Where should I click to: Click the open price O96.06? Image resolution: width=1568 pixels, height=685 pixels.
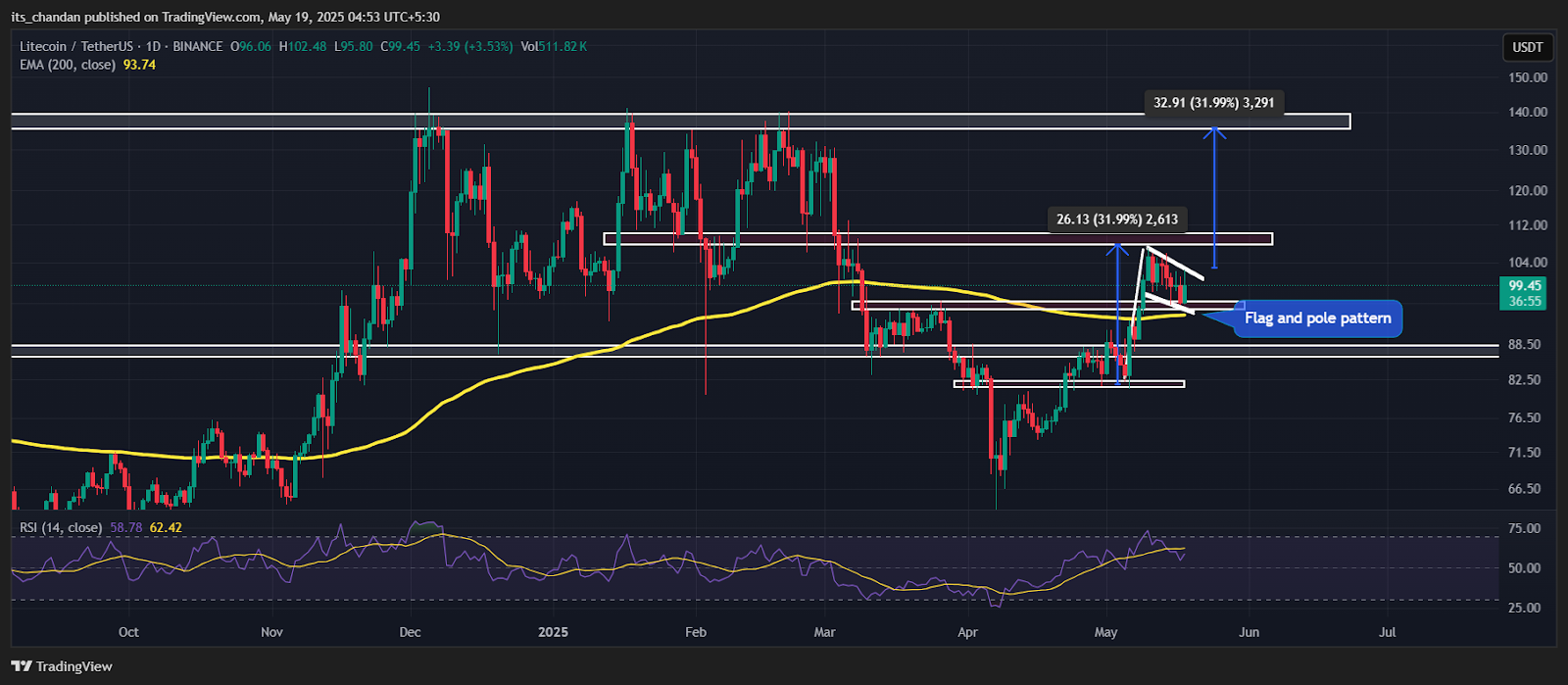[x=251, y=46]
